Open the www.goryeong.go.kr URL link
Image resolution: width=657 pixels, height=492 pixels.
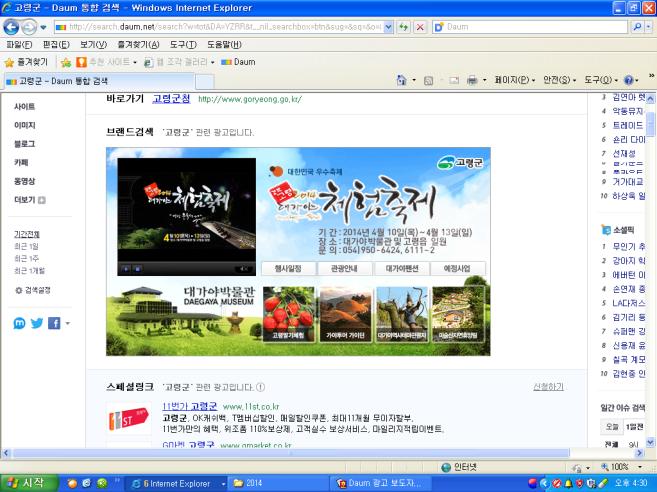tap(250, 99)
